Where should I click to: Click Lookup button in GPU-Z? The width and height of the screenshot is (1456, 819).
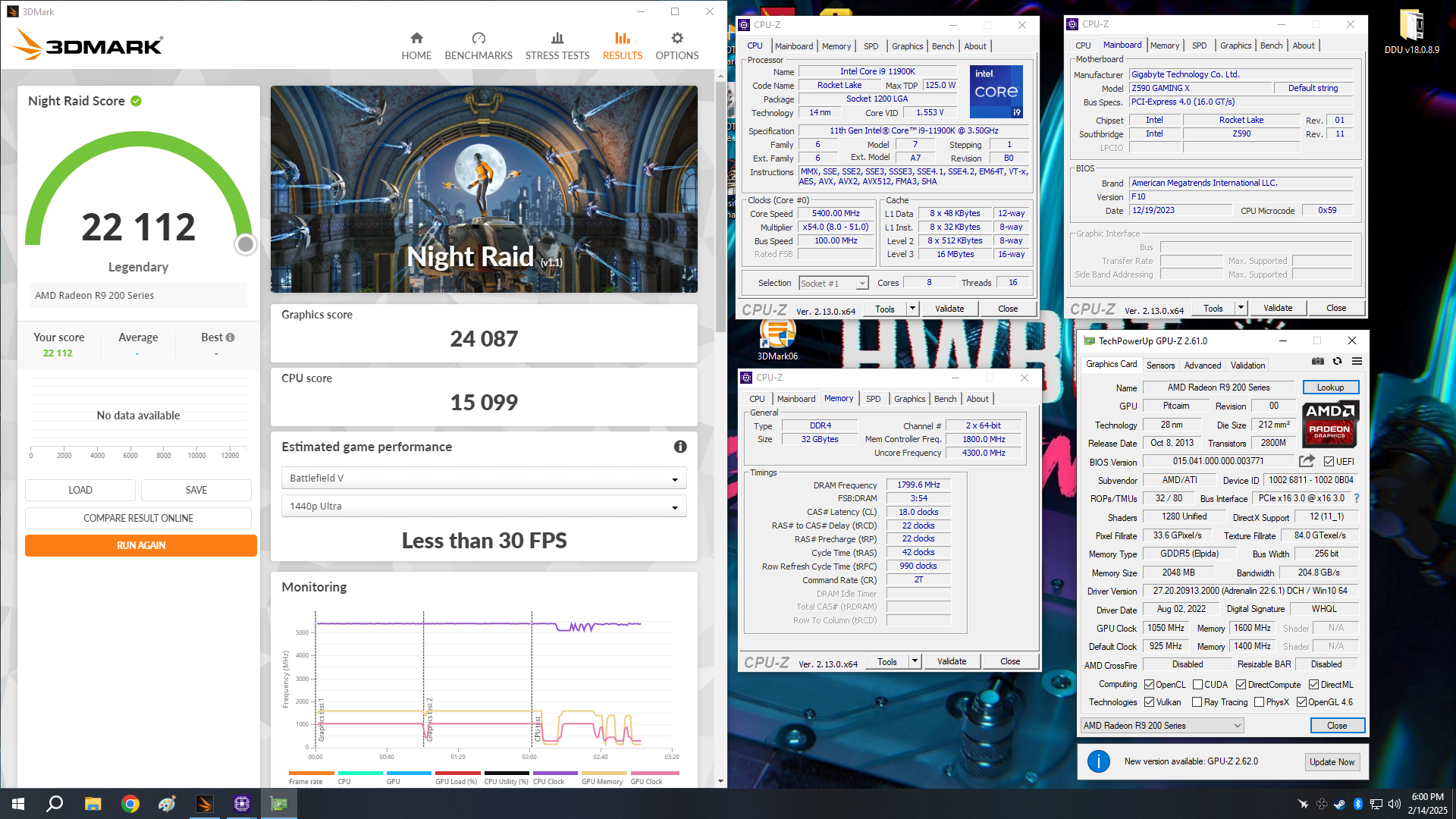(x=1330, y=387)
